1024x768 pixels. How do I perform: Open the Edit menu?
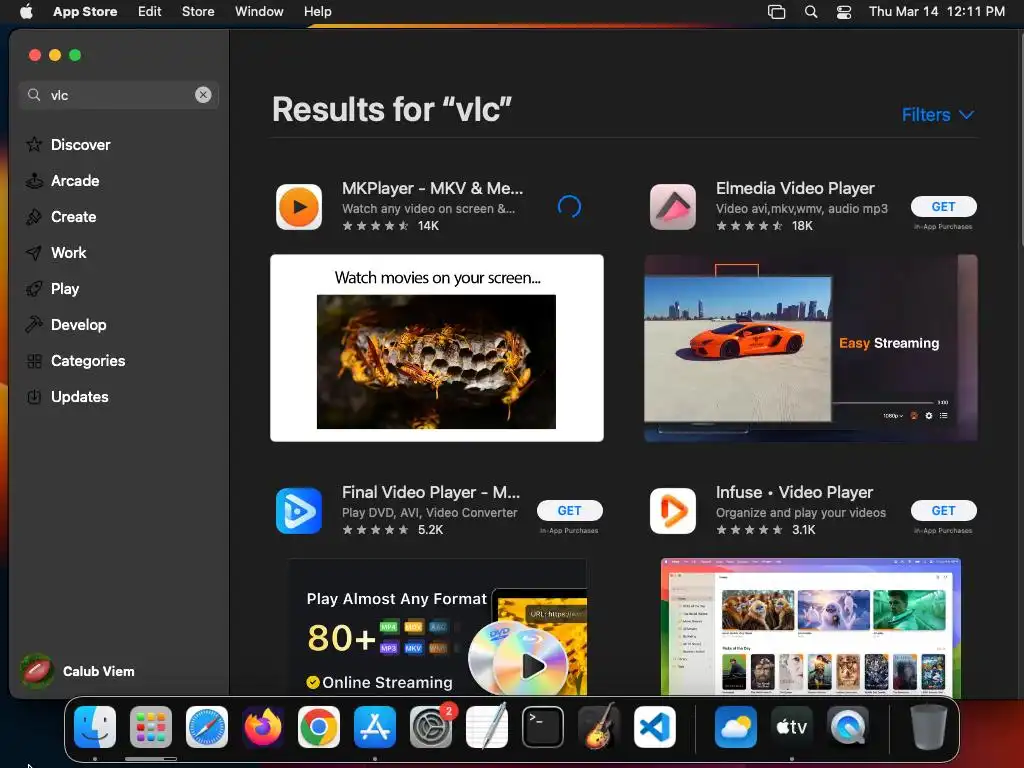tap(150, 11)
